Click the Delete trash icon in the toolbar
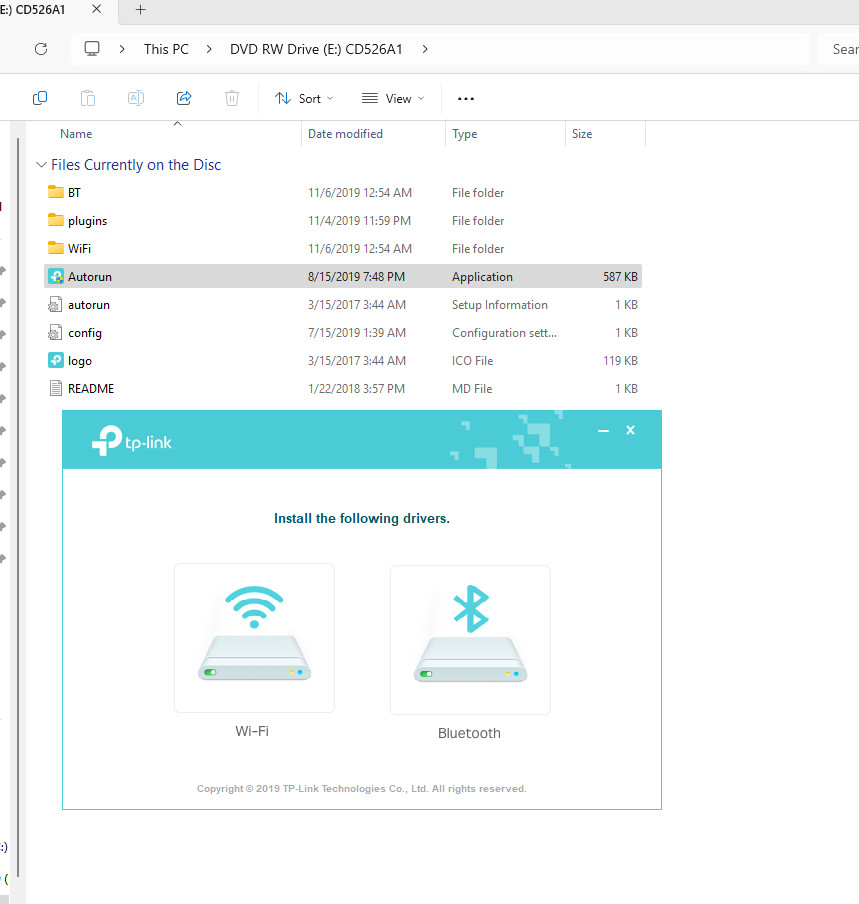 (x=232, y=97)
